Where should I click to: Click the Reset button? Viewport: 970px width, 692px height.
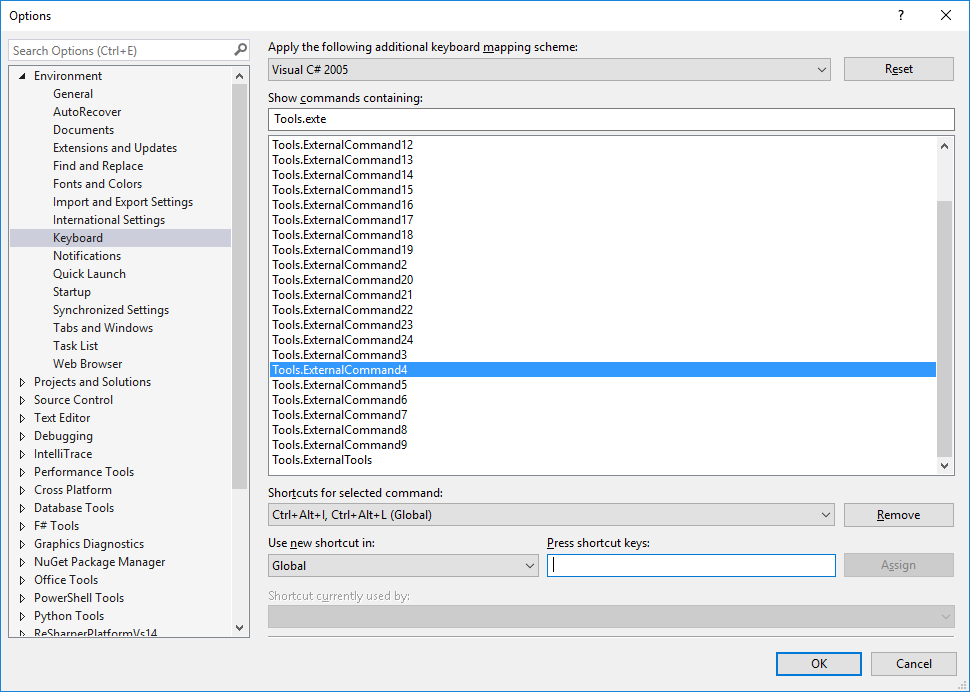point(897,69)
